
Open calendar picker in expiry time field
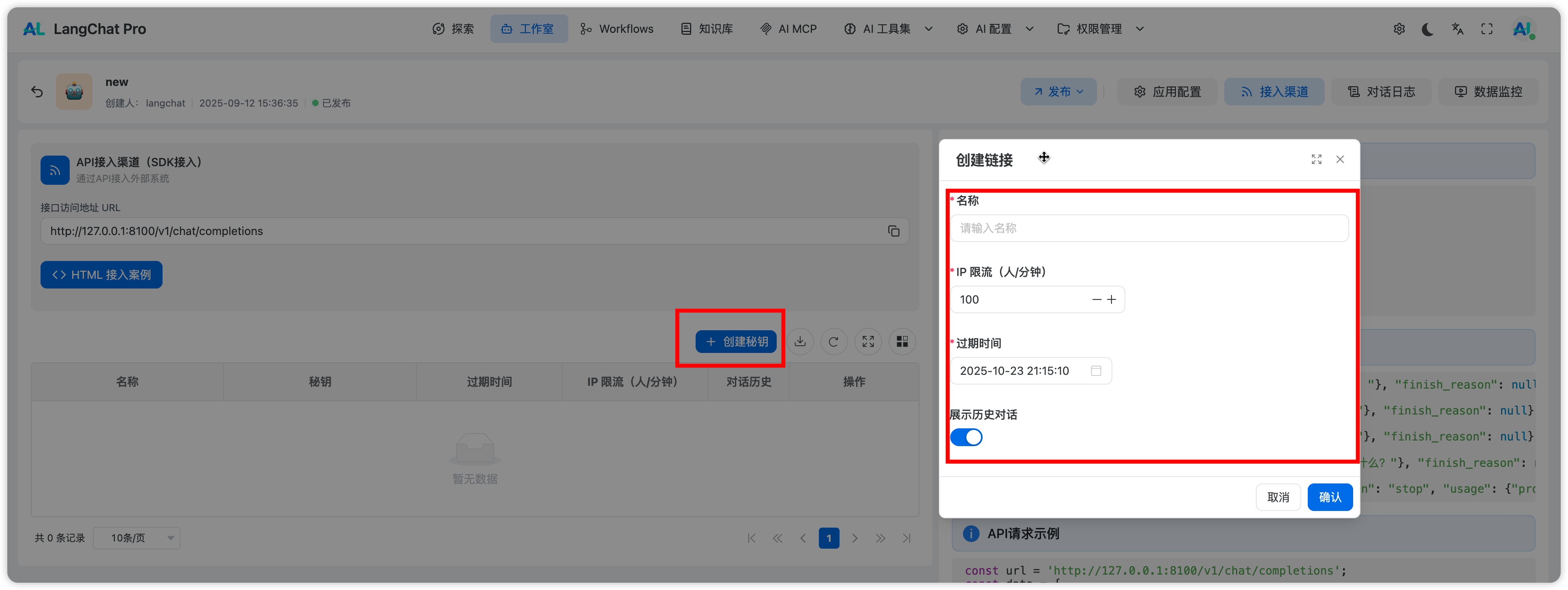click(x=1096, y=371)
